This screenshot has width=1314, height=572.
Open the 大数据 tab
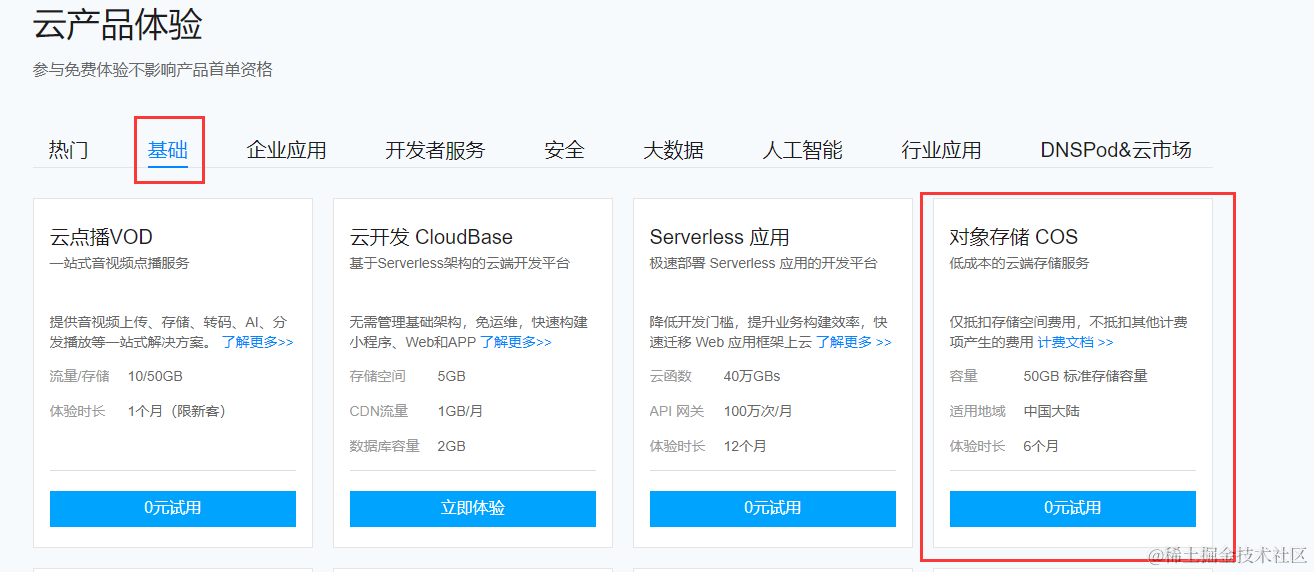point(673,150)
